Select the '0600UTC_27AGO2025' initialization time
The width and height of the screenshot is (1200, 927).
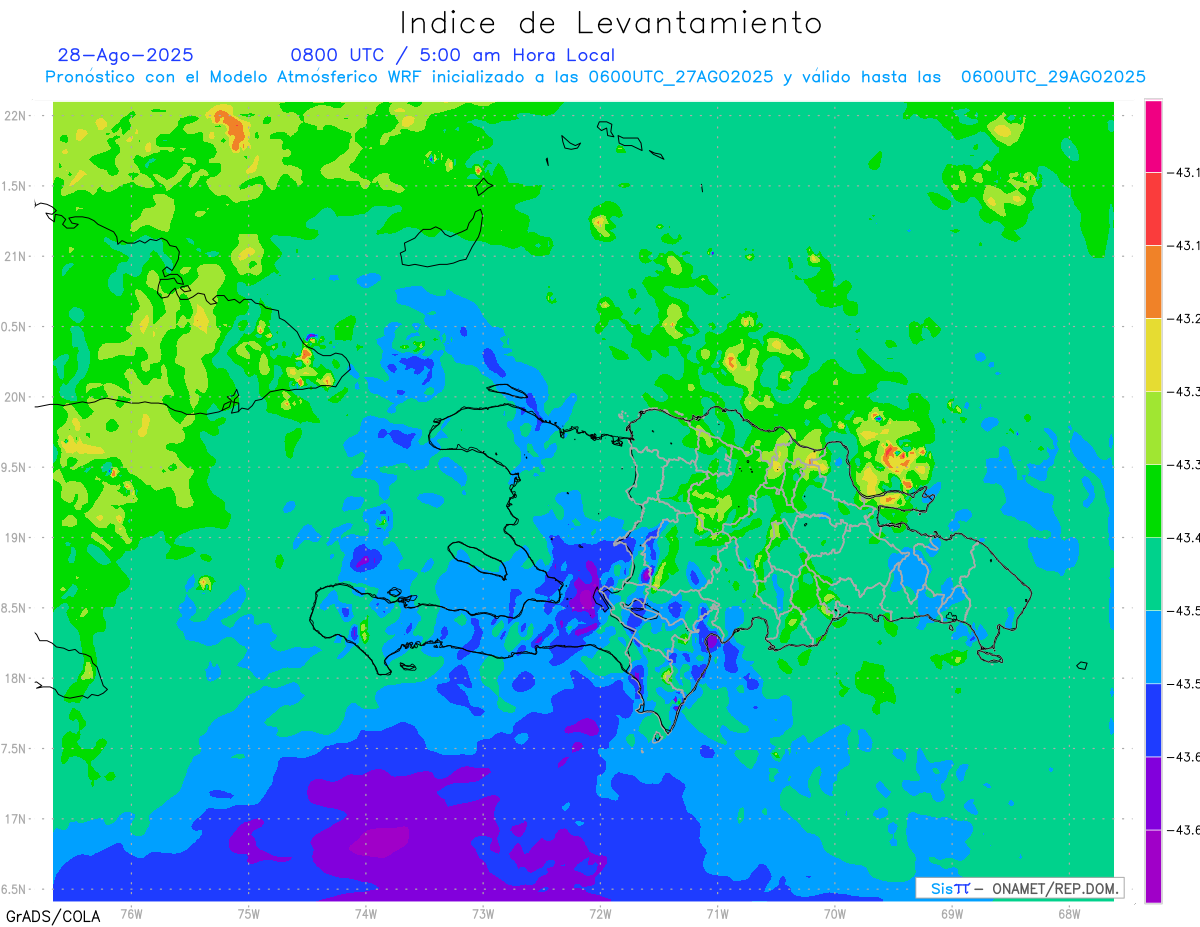tap(680, 77)
